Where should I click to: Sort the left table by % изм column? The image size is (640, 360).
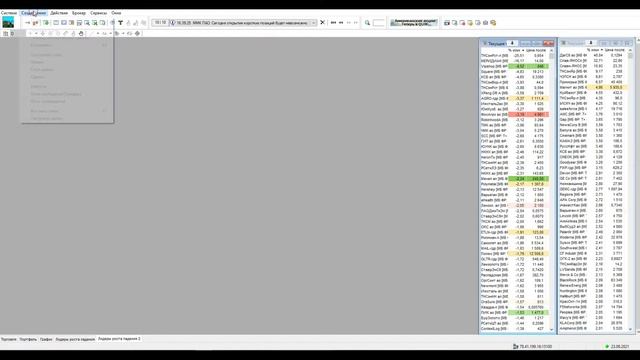[x=516, y=50]
